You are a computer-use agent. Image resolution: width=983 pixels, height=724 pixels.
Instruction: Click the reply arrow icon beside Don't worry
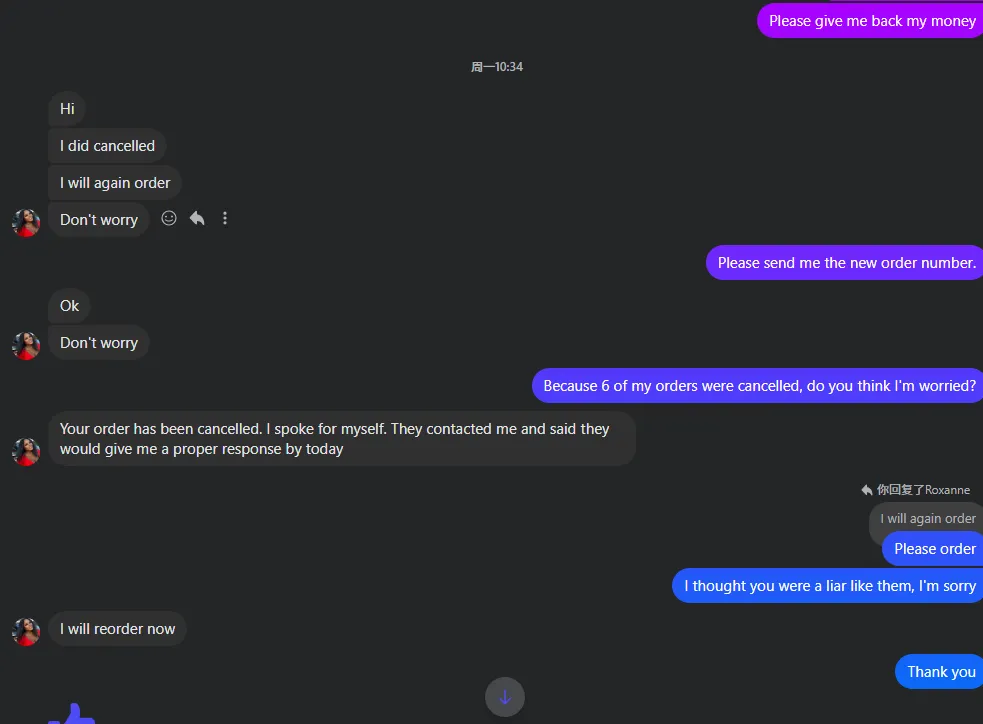click(197, 218)
